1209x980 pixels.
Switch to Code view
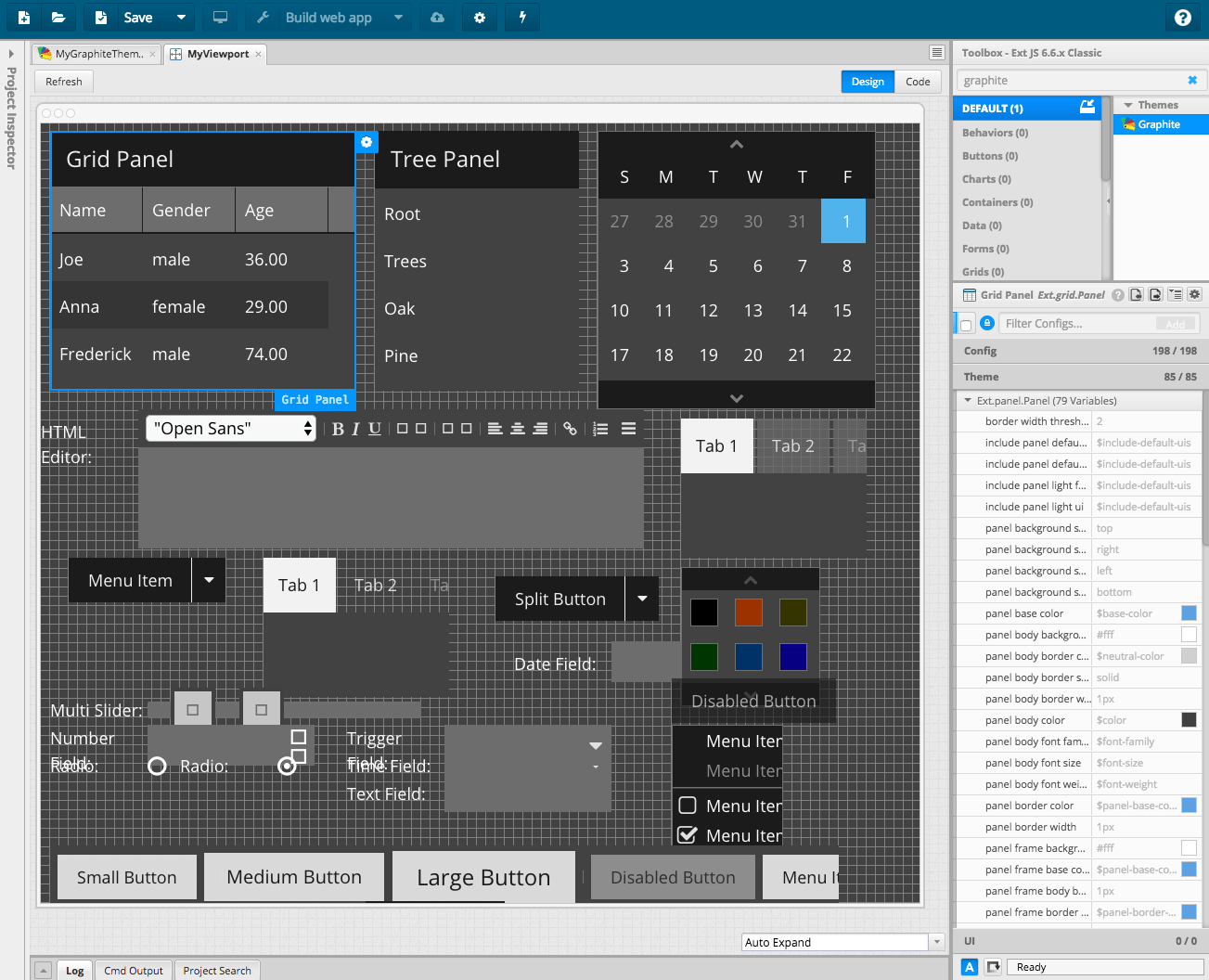[x=918, y=82]
